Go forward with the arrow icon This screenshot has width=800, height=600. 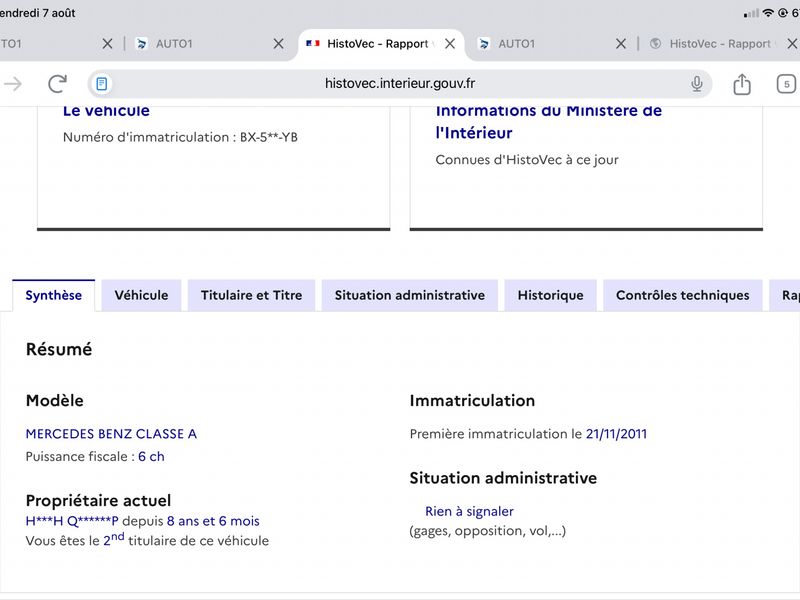coord(12,84)
